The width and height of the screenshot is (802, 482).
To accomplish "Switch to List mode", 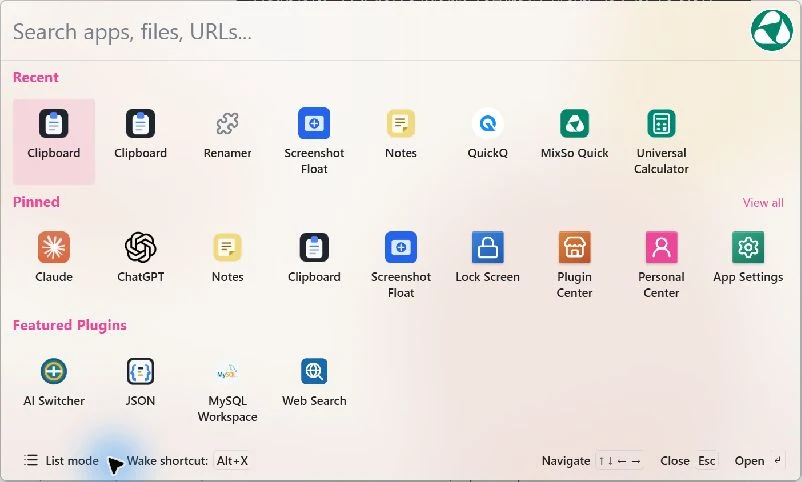I will [x=61, y=461].
